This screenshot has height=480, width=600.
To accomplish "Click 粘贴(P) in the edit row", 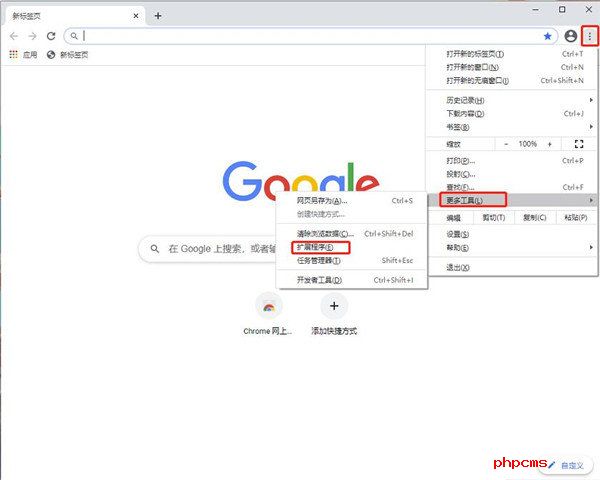I will [x=576, y=218].
